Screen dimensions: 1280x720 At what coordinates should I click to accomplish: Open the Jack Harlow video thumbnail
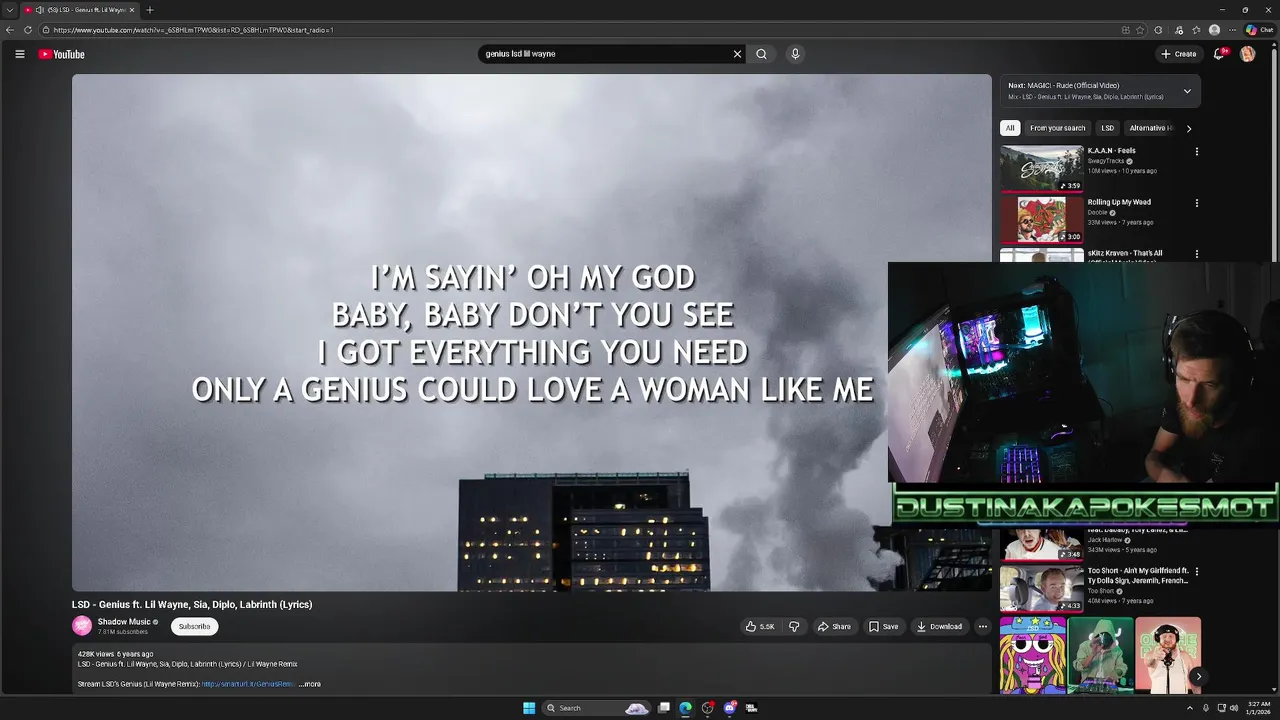tap(1042, 544)
